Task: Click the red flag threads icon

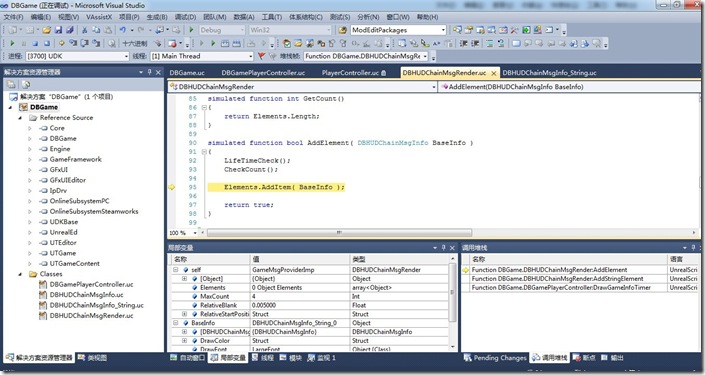Action: click(261, 56)
